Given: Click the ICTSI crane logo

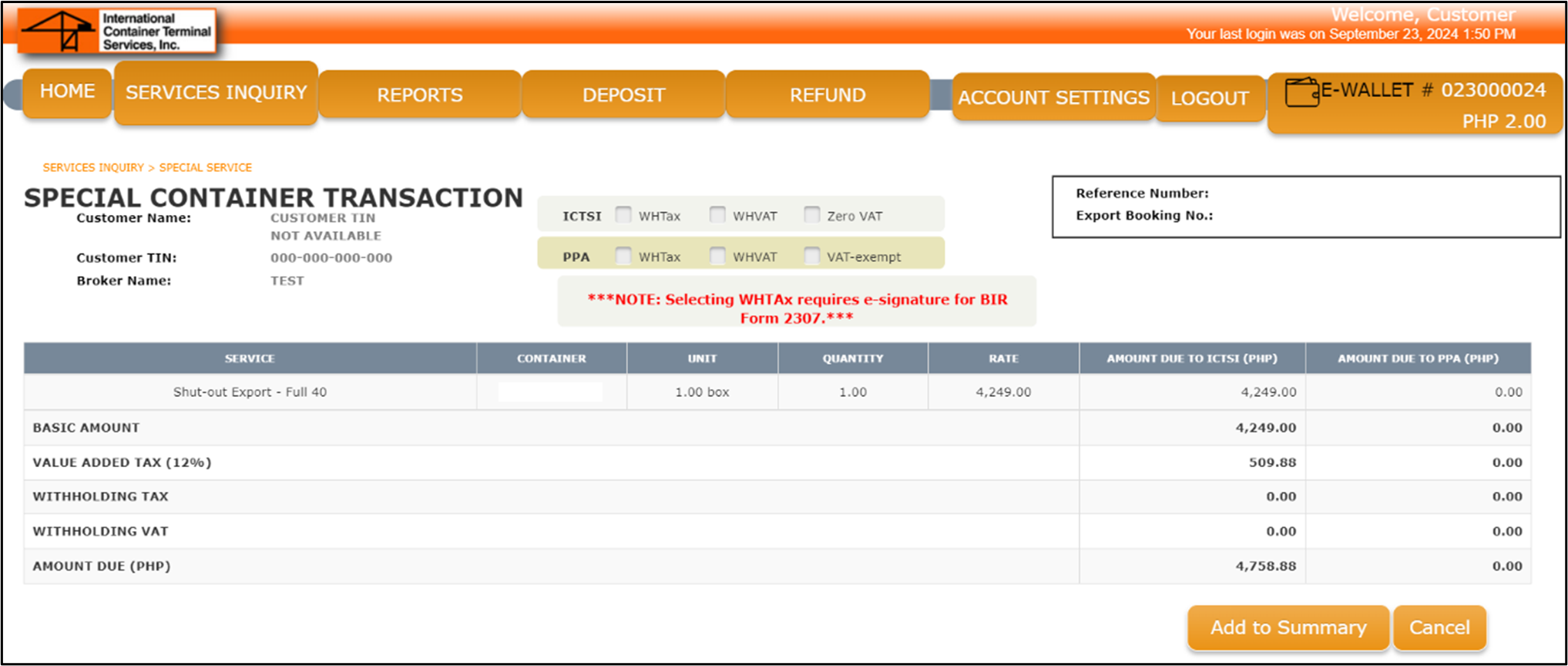Looking at the screenshot, I should pos(59,32).
